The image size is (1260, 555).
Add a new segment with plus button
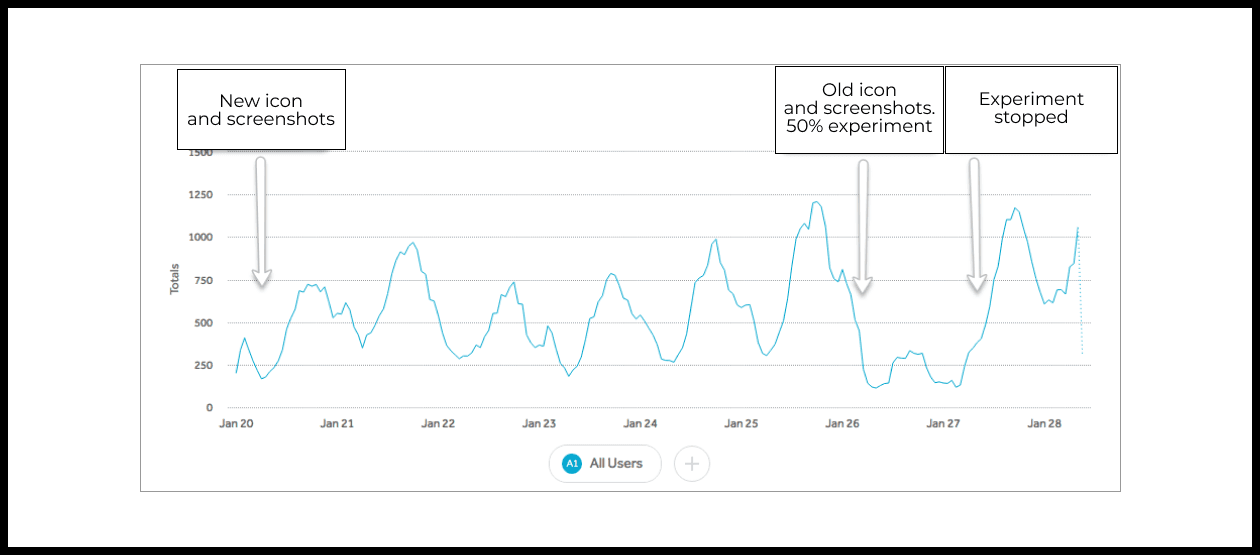(692, 464)
